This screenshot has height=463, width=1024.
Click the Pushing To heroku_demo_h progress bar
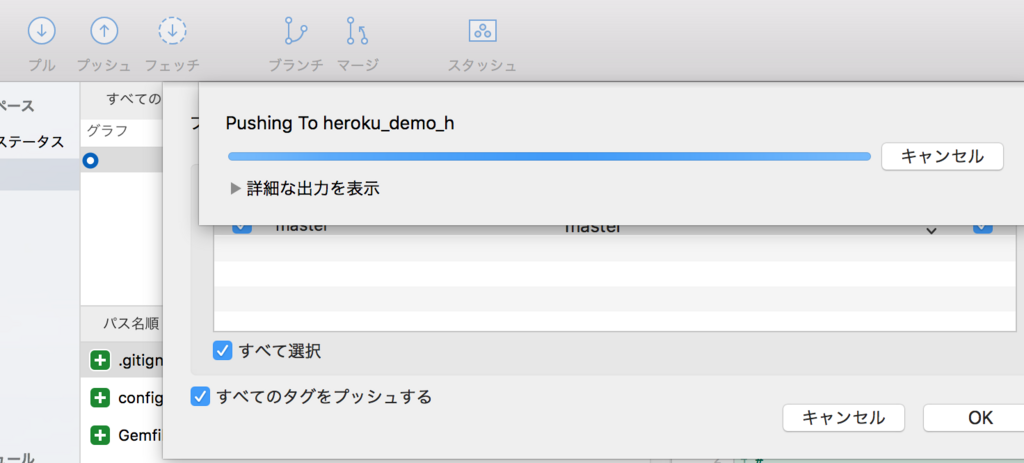549,157
